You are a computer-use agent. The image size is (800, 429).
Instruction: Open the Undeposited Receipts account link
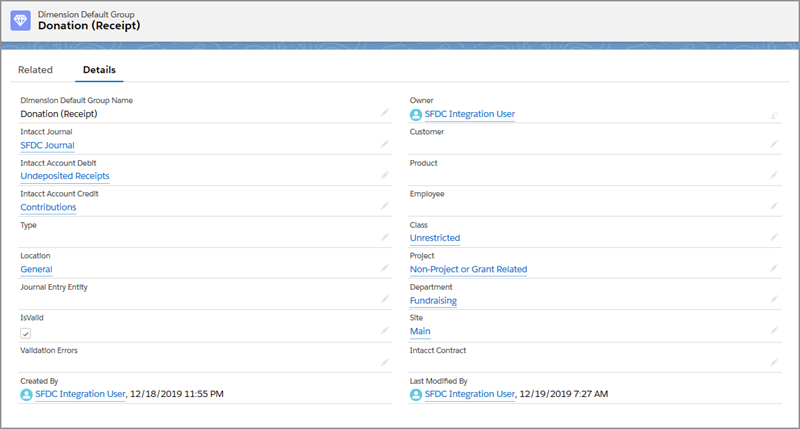click(64, 176)
